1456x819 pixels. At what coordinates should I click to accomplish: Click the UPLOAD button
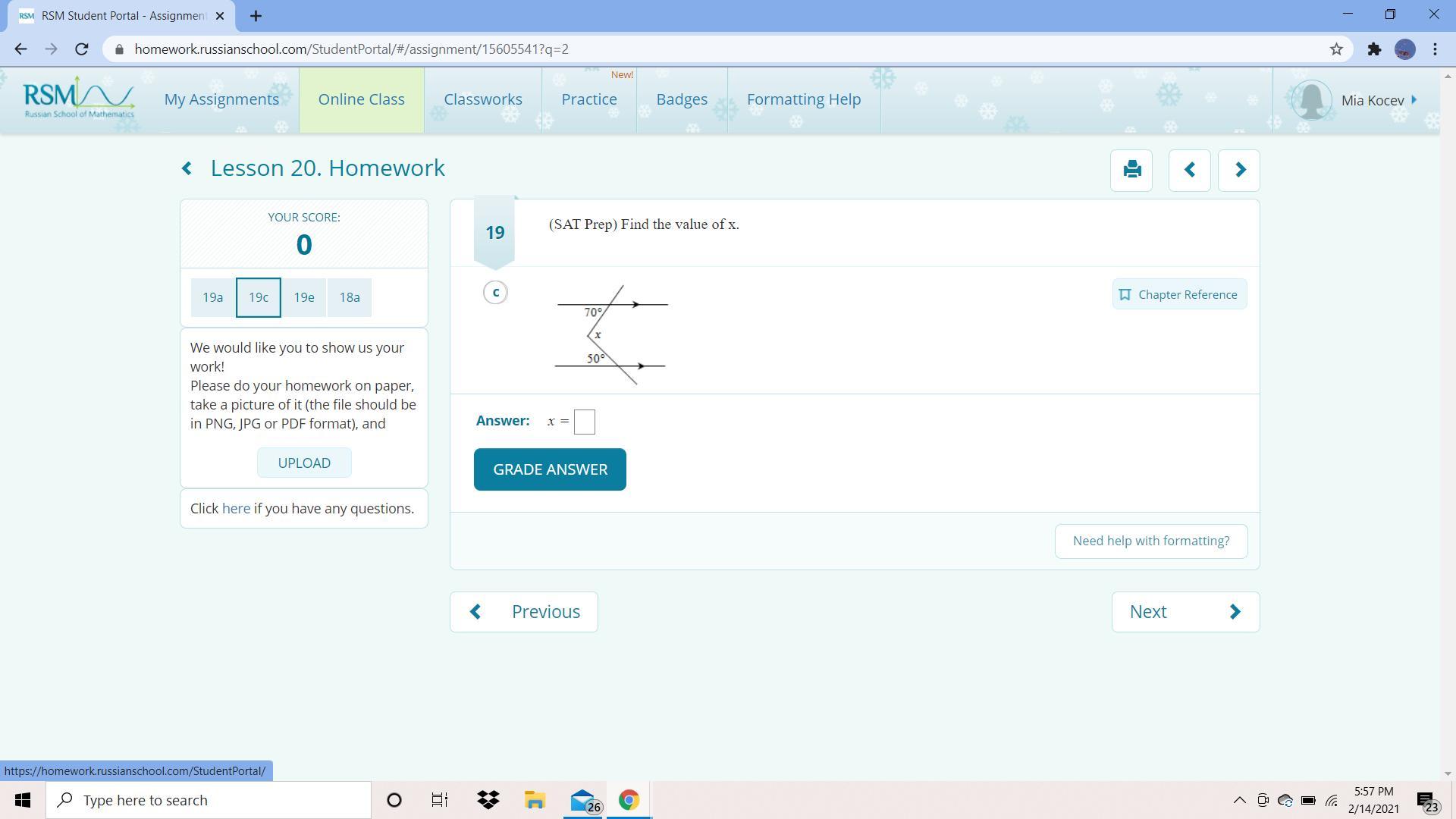tap(304, 463)
